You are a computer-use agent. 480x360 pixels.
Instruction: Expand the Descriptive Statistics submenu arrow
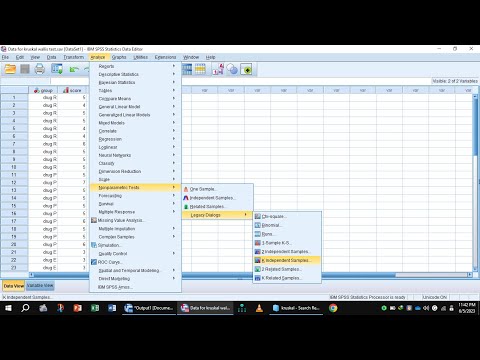point(174,74)
